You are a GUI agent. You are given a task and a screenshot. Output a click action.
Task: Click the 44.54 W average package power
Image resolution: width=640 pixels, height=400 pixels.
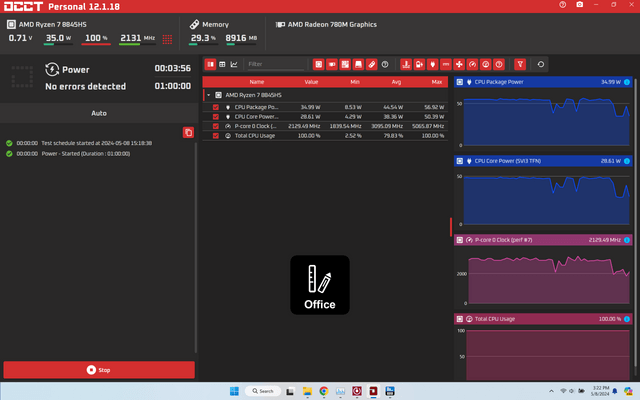tap(393, 107)
